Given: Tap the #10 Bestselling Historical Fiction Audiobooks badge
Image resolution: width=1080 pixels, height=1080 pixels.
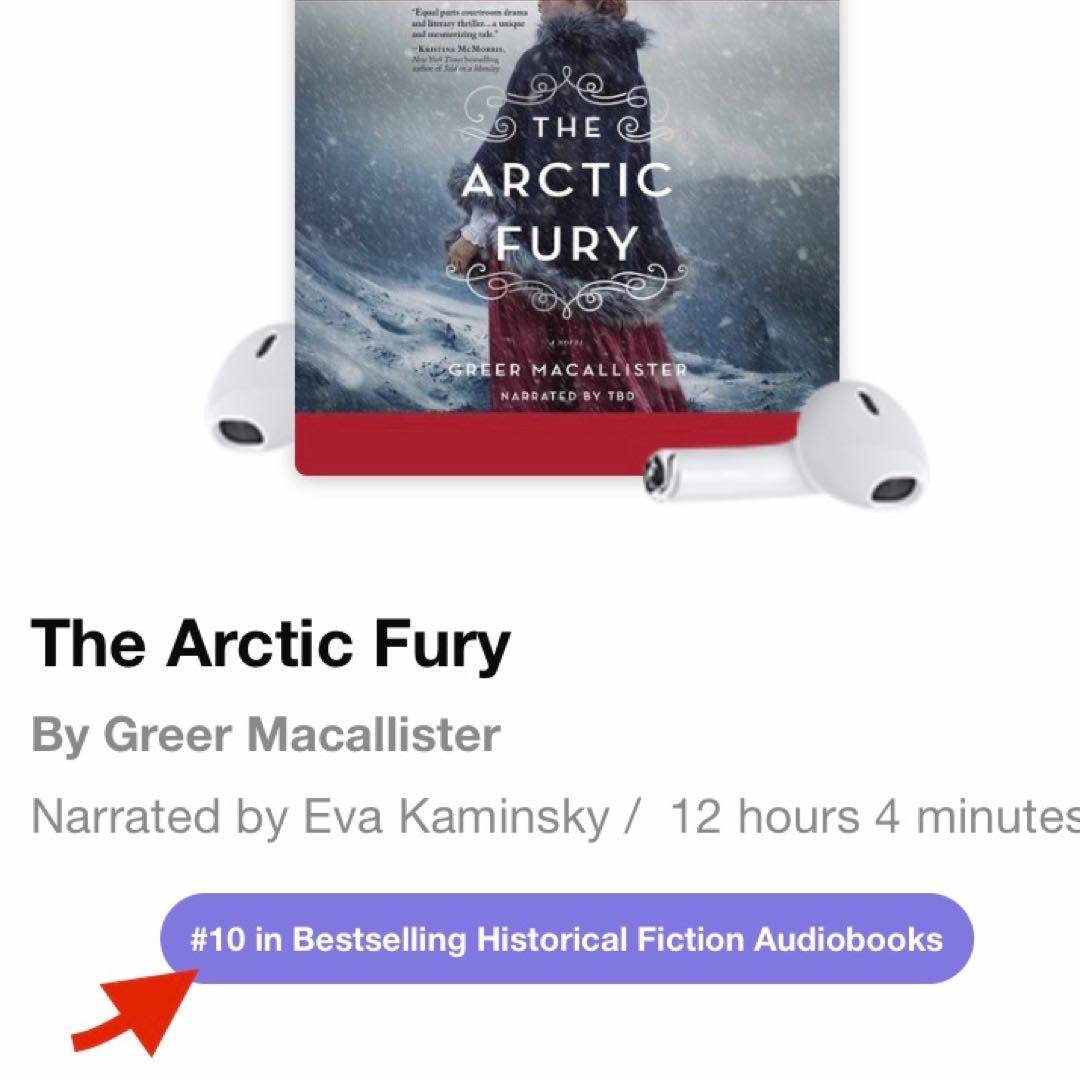Looking at the screenshot, I should (567, 939).
